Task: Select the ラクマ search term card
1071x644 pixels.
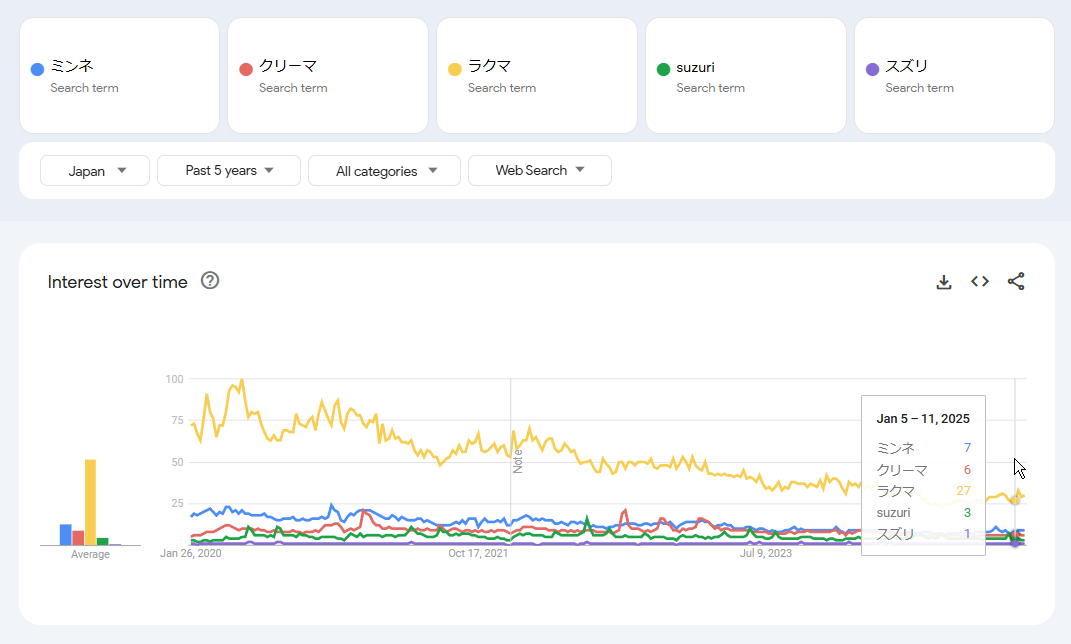Action: point(536,75)
